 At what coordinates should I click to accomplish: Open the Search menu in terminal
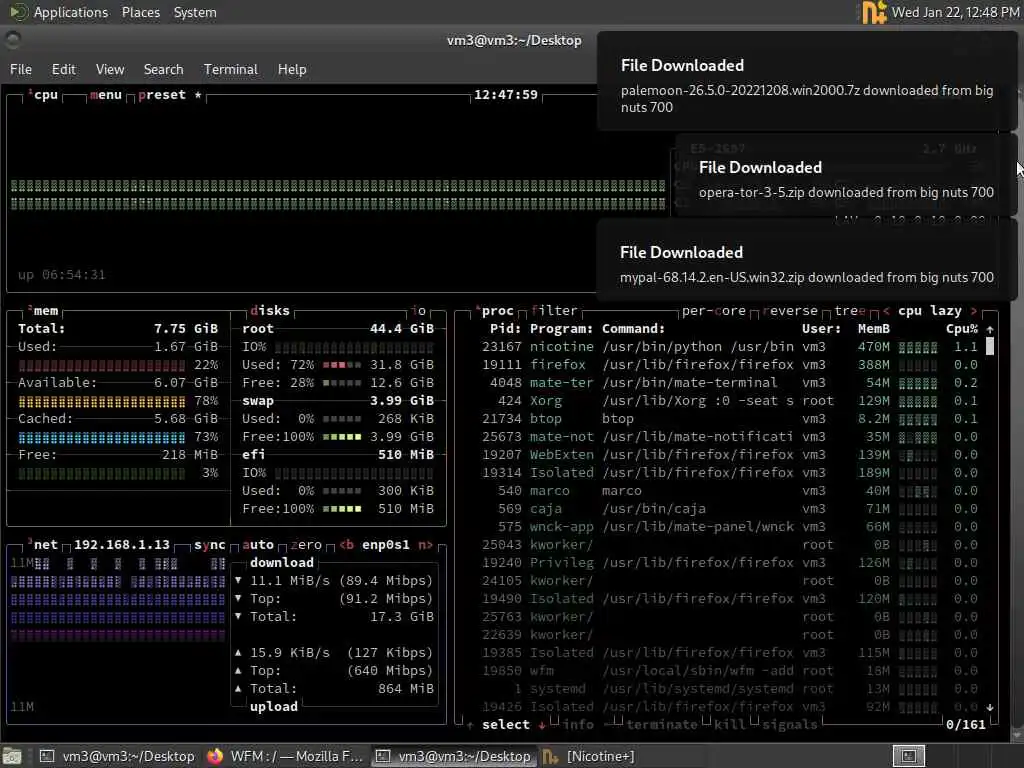[163, 69]
